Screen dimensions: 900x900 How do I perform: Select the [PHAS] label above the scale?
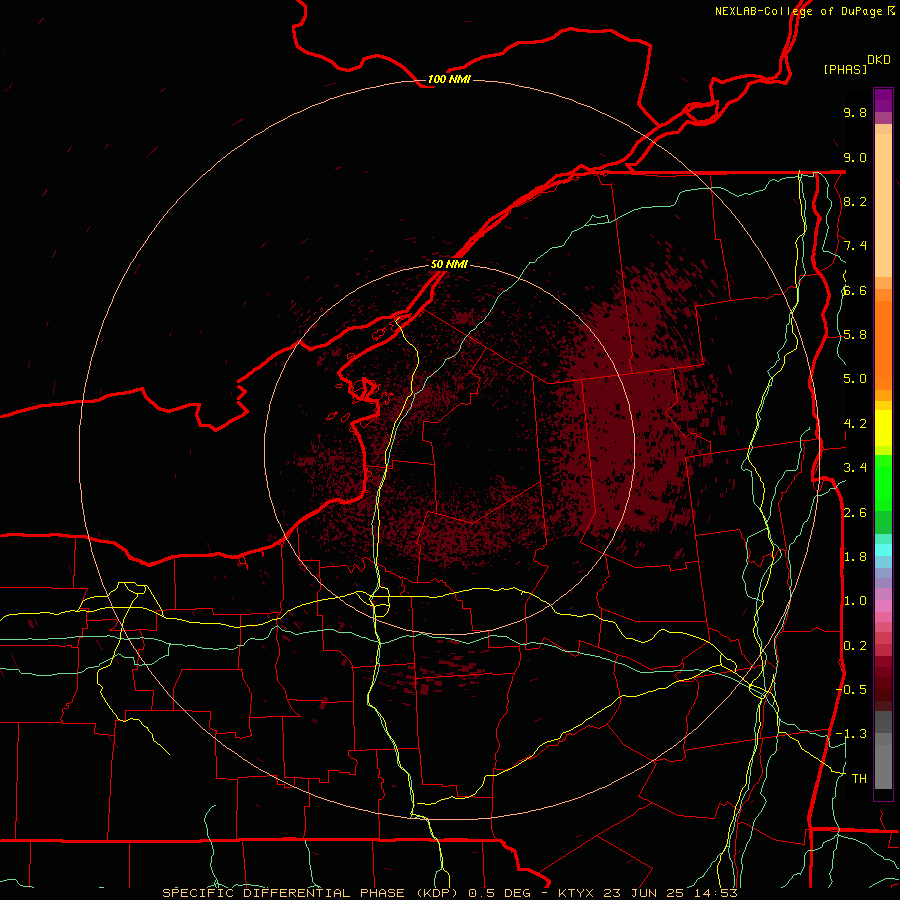click(x=844, y=69)
